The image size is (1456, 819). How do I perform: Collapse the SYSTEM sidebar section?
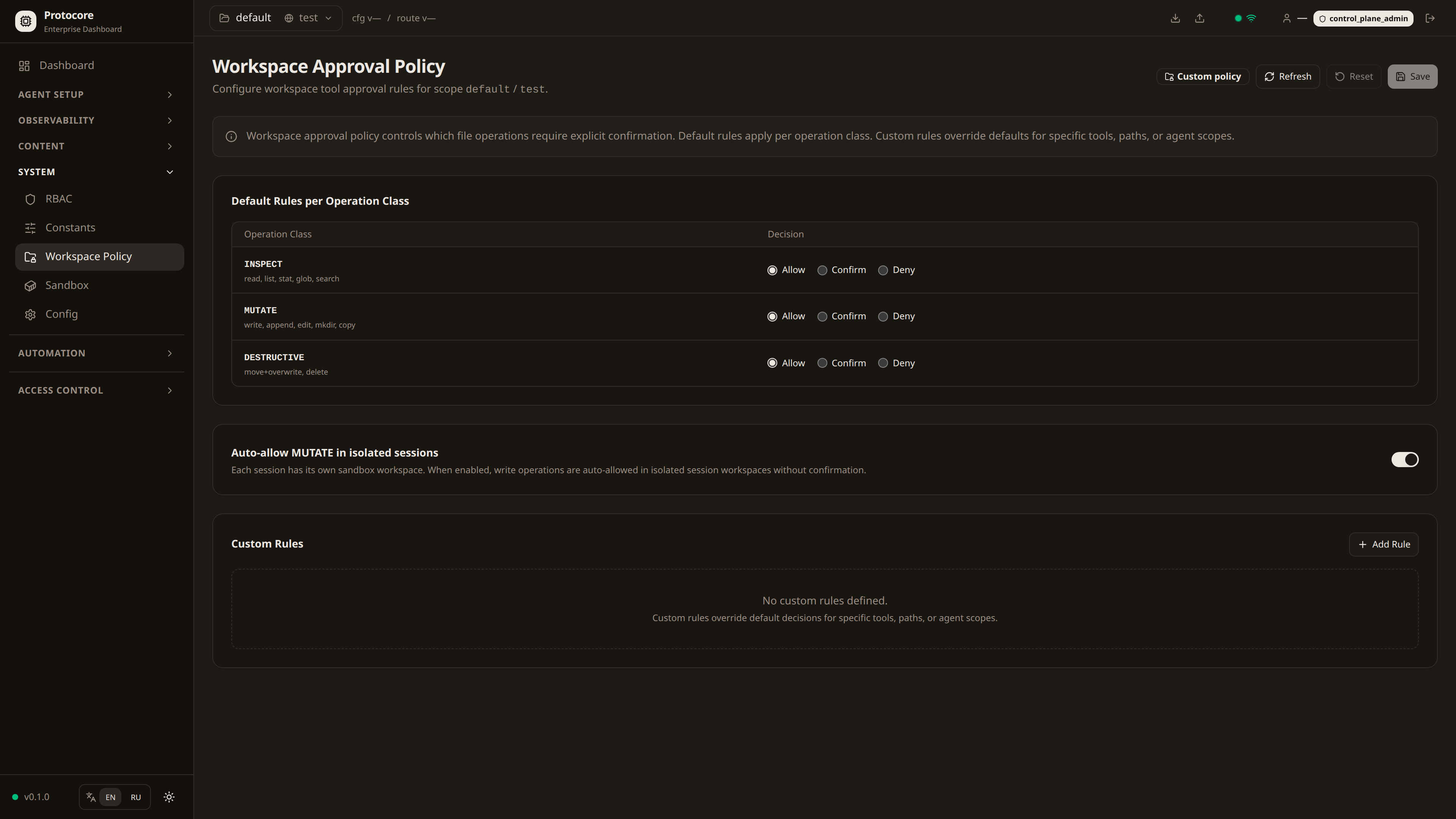[96, 172]
